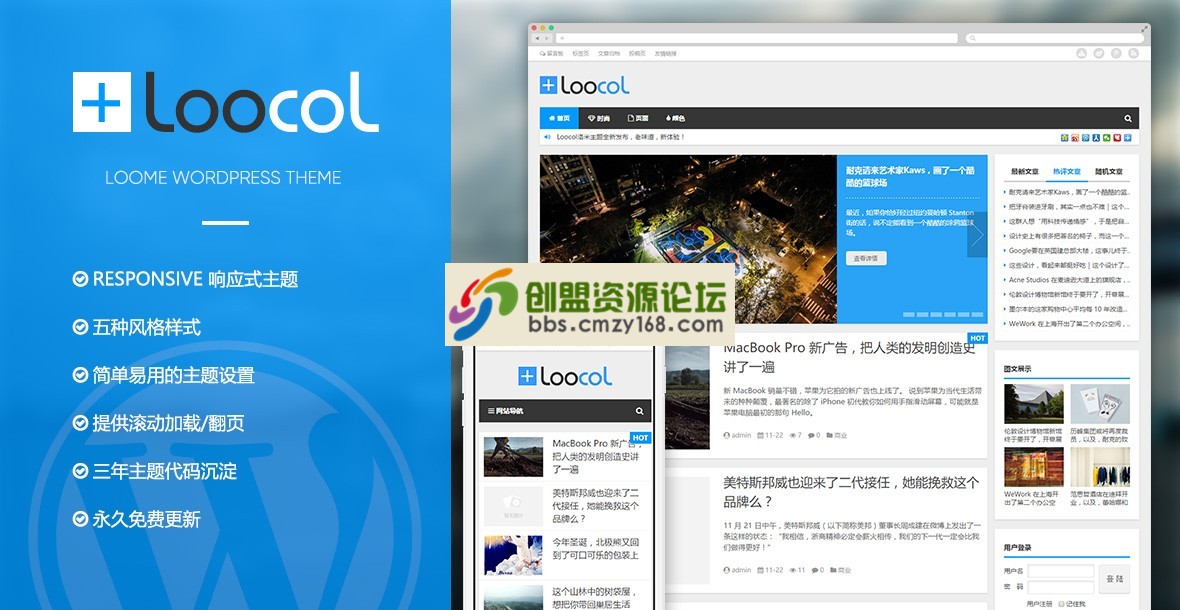Image resolution: width=1180 pixels, height=610 pixels.
Task: Click the 用户名 input field
Action: point(1060,571)
